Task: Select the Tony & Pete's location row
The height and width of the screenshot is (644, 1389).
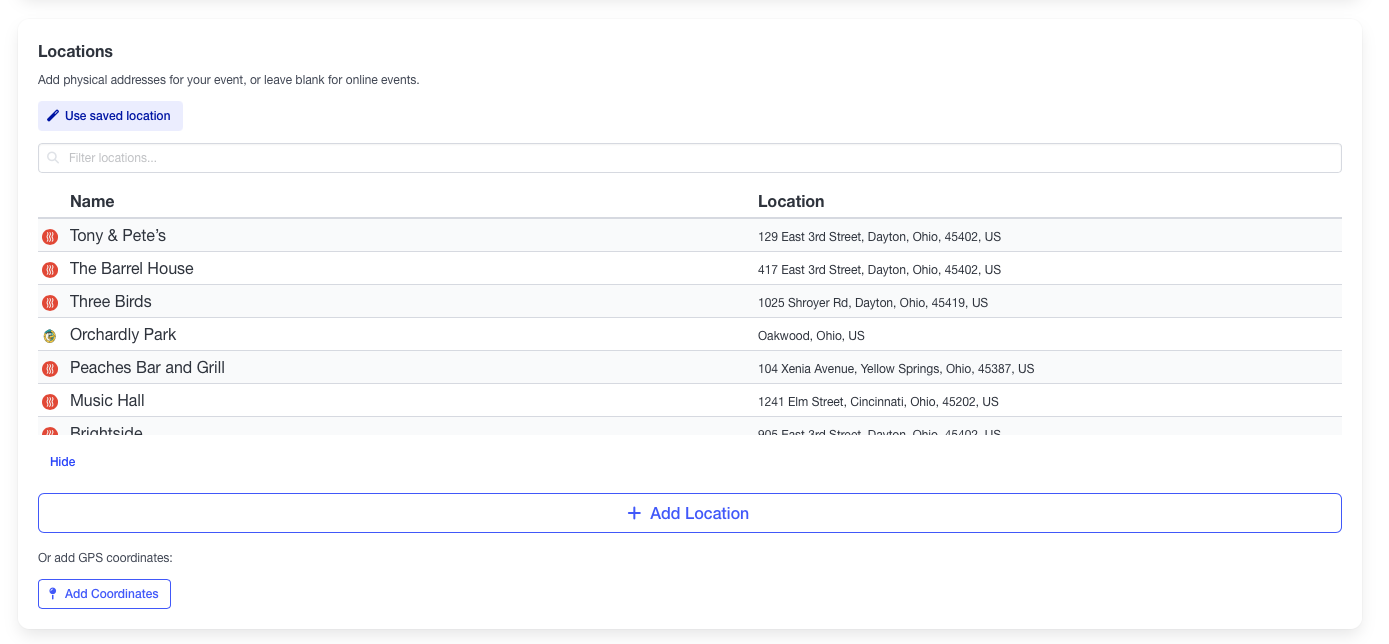Action: tap(118, 236)
